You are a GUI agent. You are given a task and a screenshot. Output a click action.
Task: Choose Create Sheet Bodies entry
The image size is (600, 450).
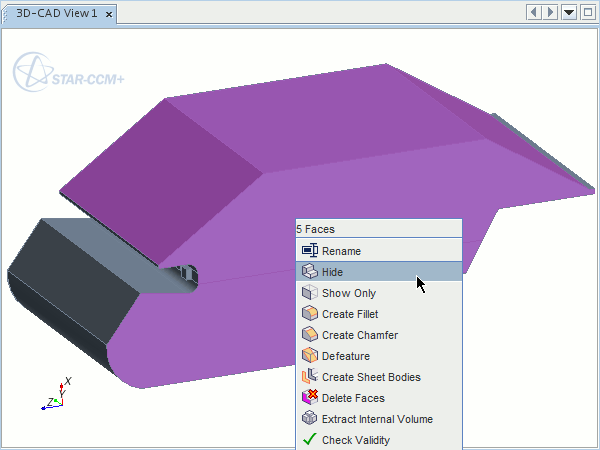(379, 377)
